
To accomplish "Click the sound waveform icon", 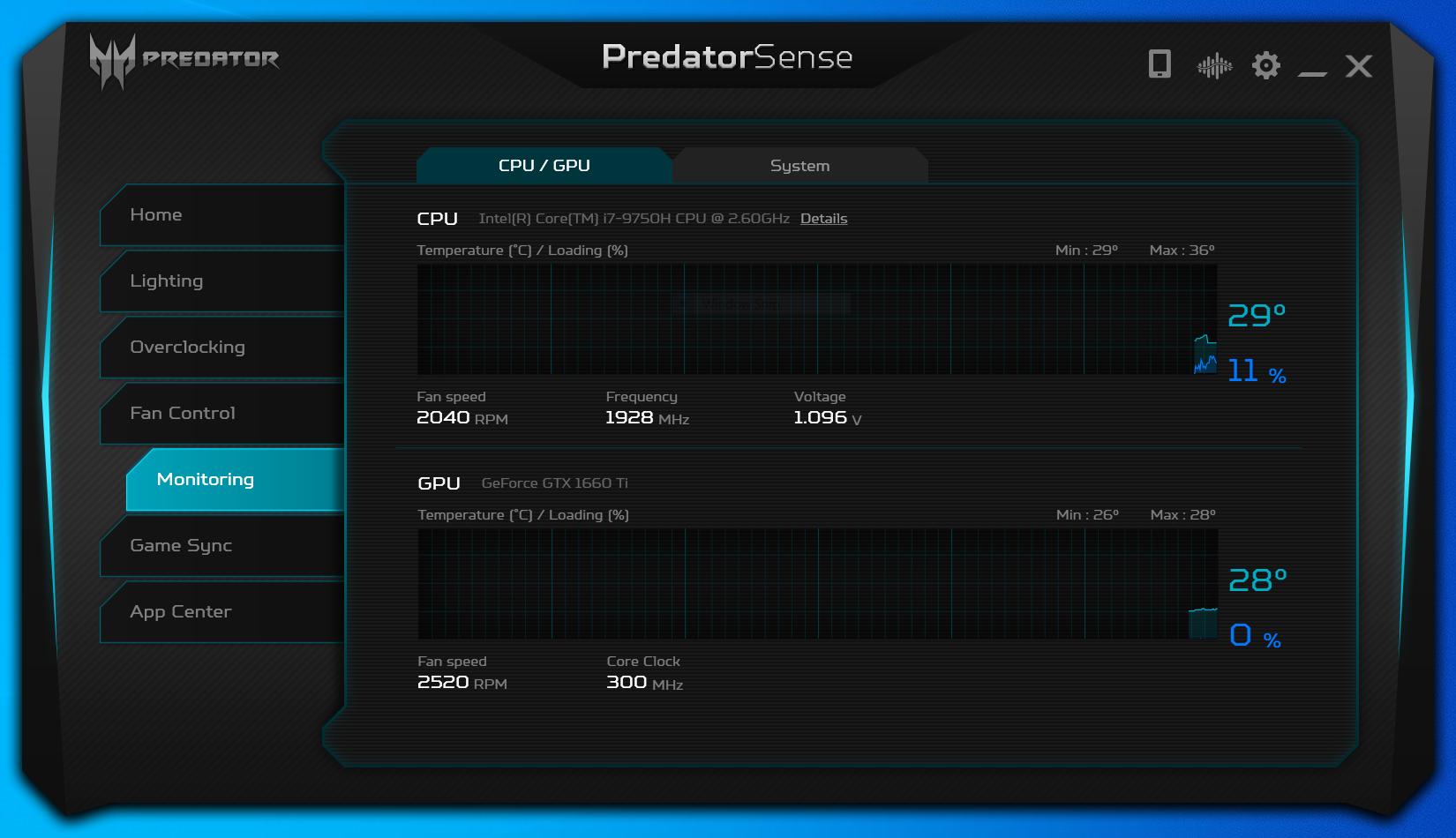I will click(1214, 65).
